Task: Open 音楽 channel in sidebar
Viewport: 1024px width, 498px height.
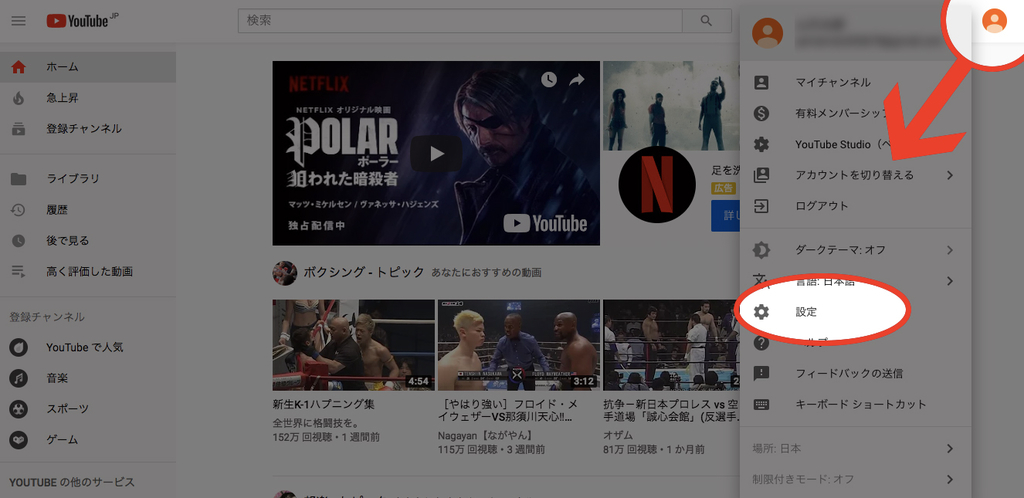Action: [88, 378]
